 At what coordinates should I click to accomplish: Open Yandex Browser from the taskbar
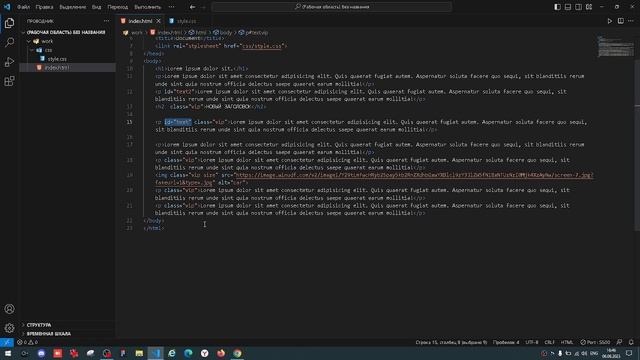pyautogui.click(x=204, y=353)
